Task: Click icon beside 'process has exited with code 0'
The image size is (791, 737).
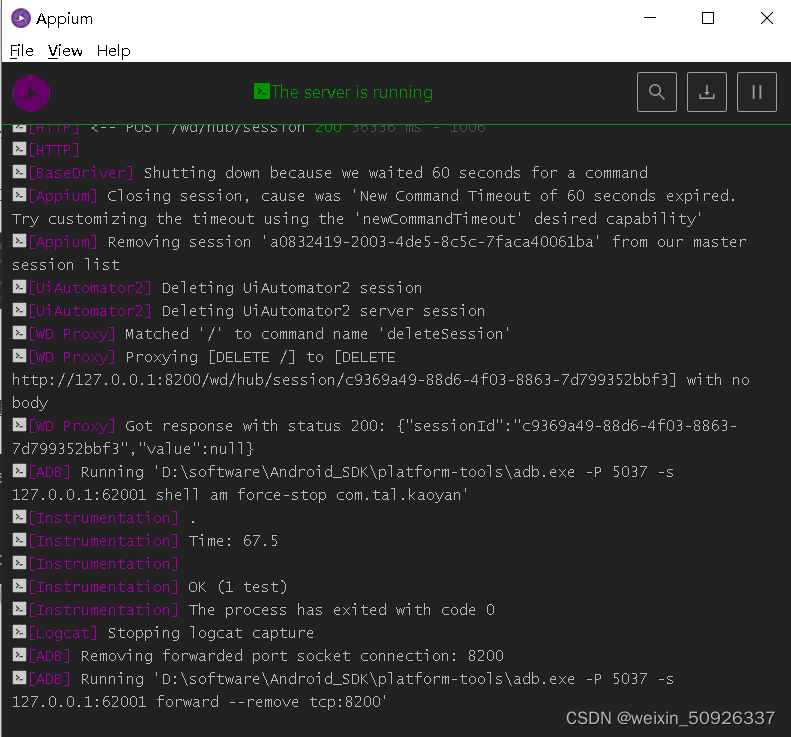Action: pyautogui.click(x=19, y=609)
